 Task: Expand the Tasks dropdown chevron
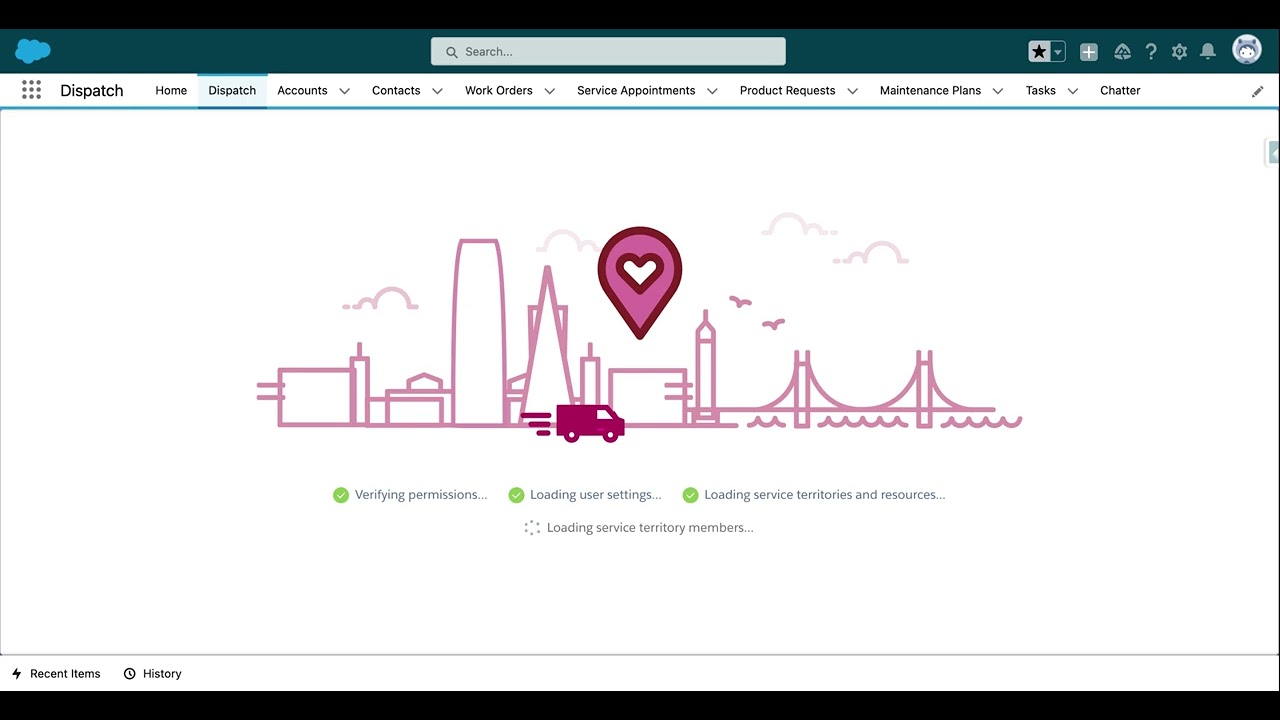(1072, 91)
